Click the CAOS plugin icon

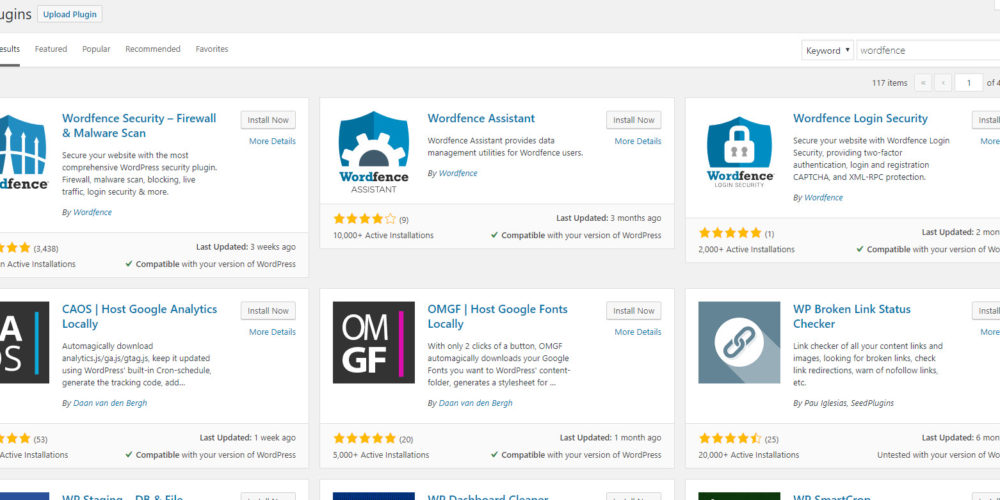(x=20, y=343)
